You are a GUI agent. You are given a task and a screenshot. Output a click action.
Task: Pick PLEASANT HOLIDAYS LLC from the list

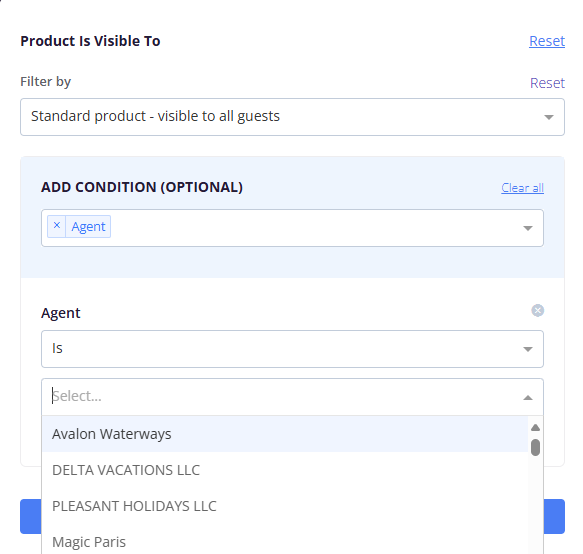[x=285, y=506]
